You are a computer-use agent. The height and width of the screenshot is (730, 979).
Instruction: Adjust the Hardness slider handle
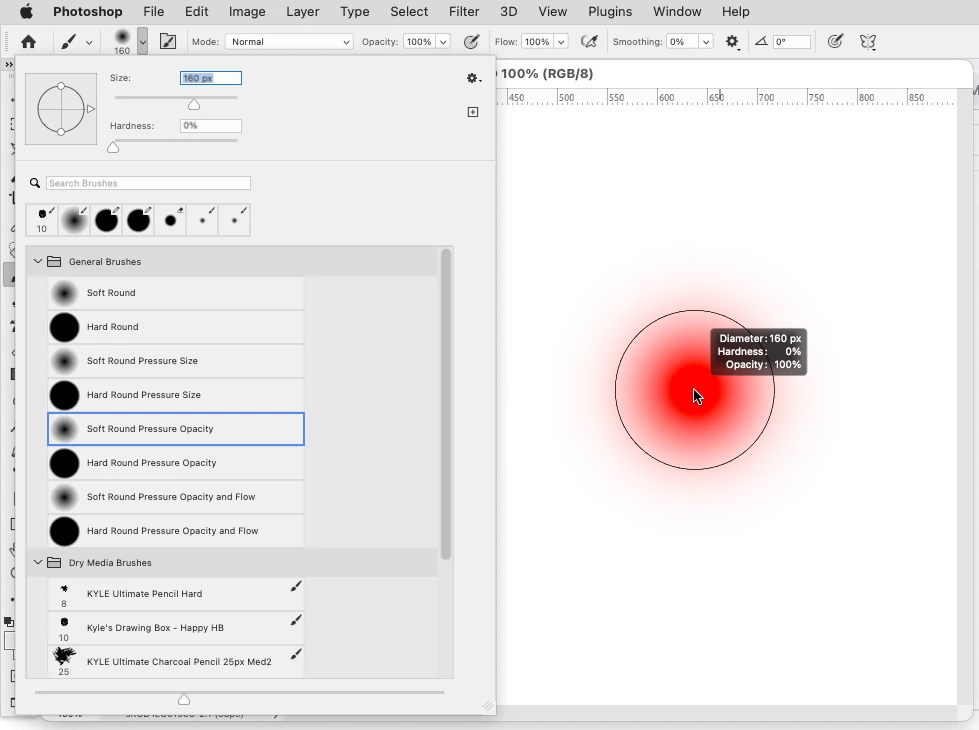point(113,147)
